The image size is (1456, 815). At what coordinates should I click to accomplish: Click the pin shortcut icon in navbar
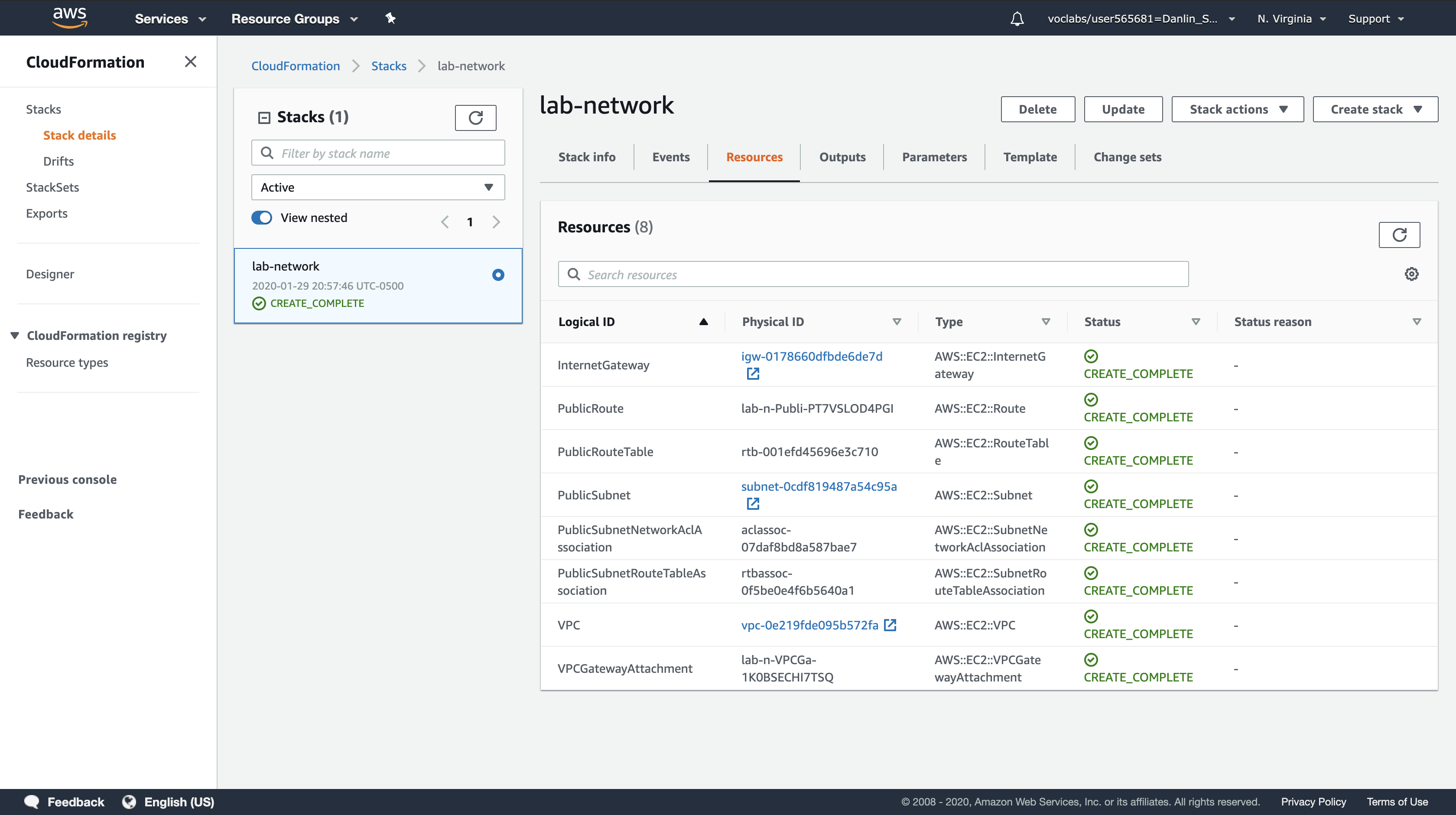point(390,19)
